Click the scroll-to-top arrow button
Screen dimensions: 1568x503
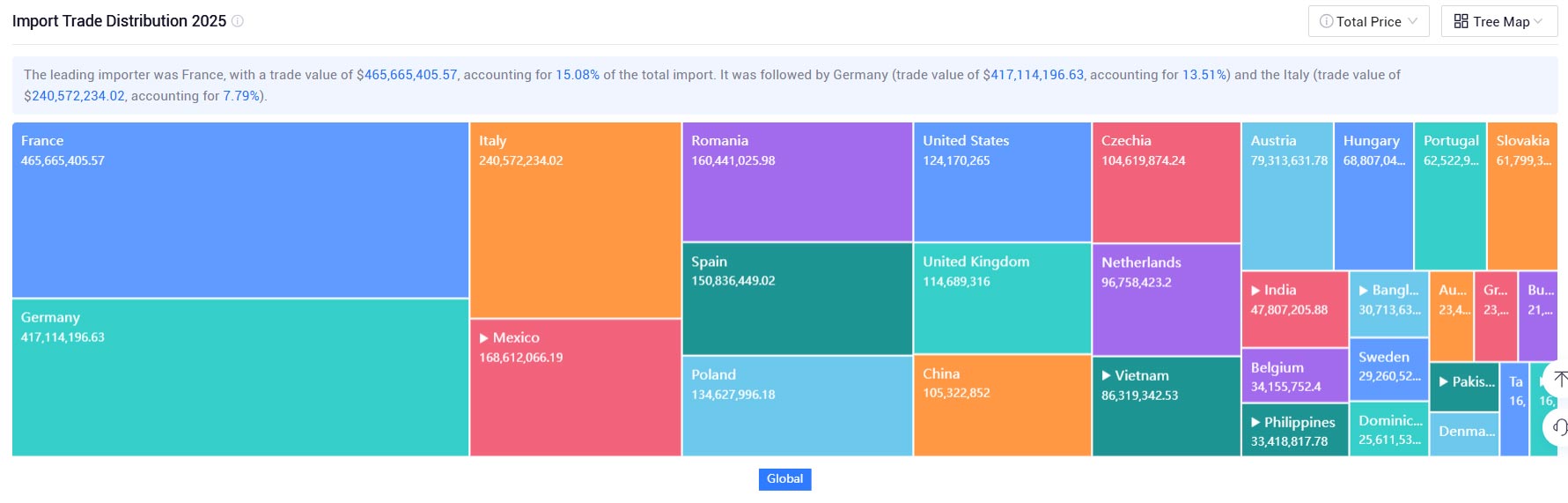tap(1559, 379)
